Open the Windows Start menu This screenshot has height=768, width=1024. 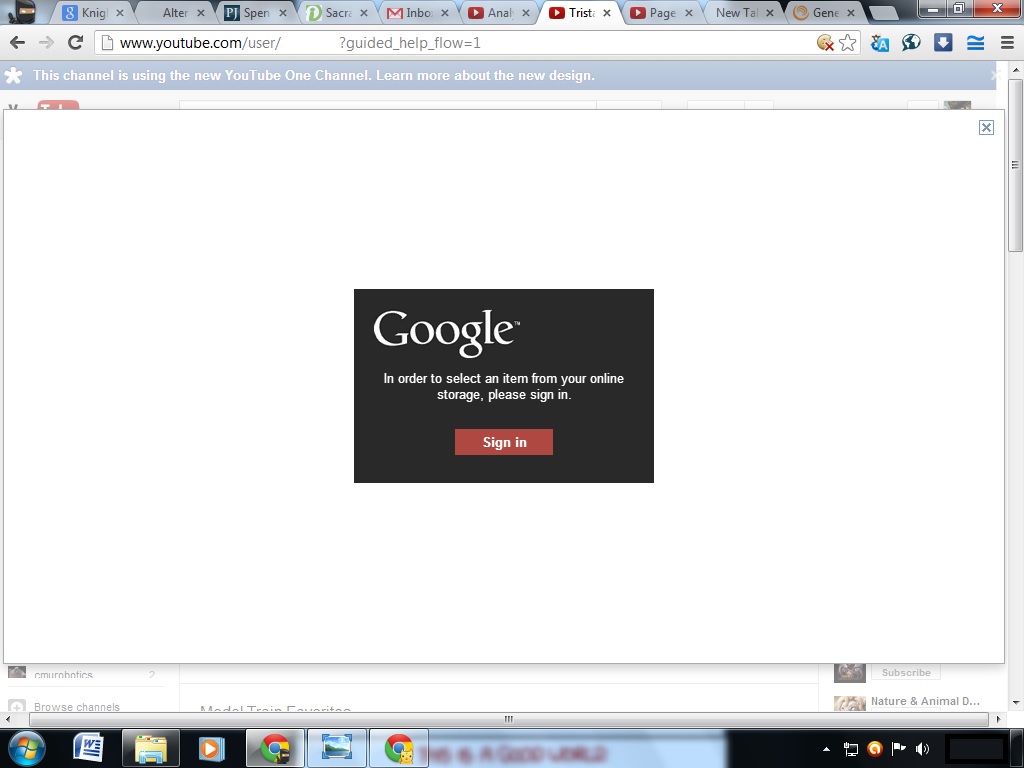click(x=27, y=748)
